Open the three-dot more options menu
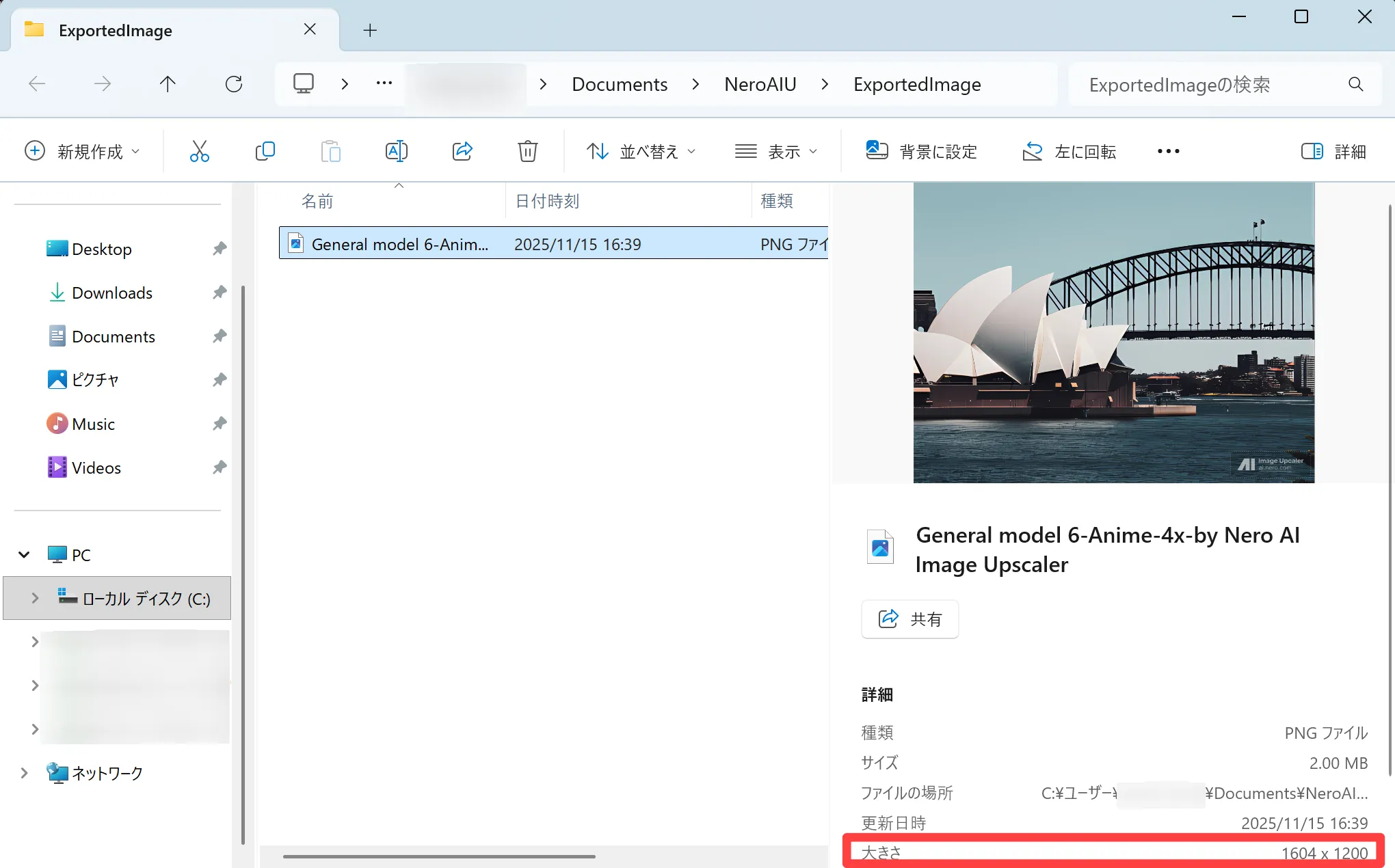Image resolution: width=1395 pixels, height=868 pixels. tap(1168, 151)
